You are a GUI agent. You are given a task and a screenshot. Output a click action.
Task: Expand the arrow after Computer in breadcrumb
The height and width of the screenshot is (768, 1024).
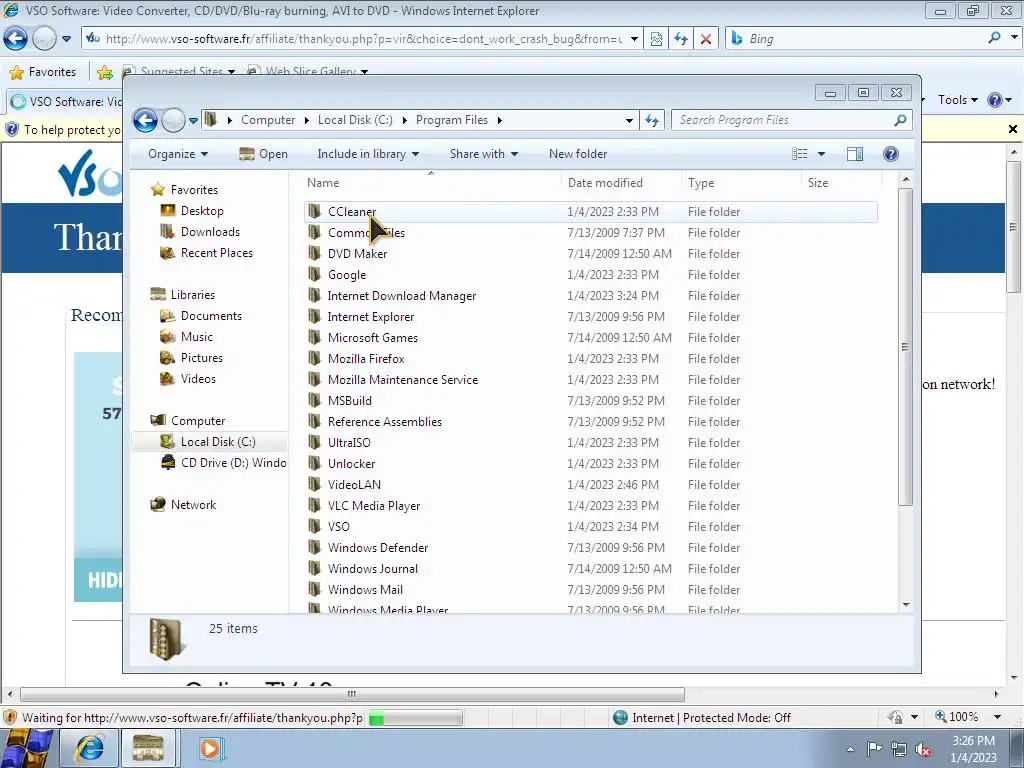(x=306, y=120)
